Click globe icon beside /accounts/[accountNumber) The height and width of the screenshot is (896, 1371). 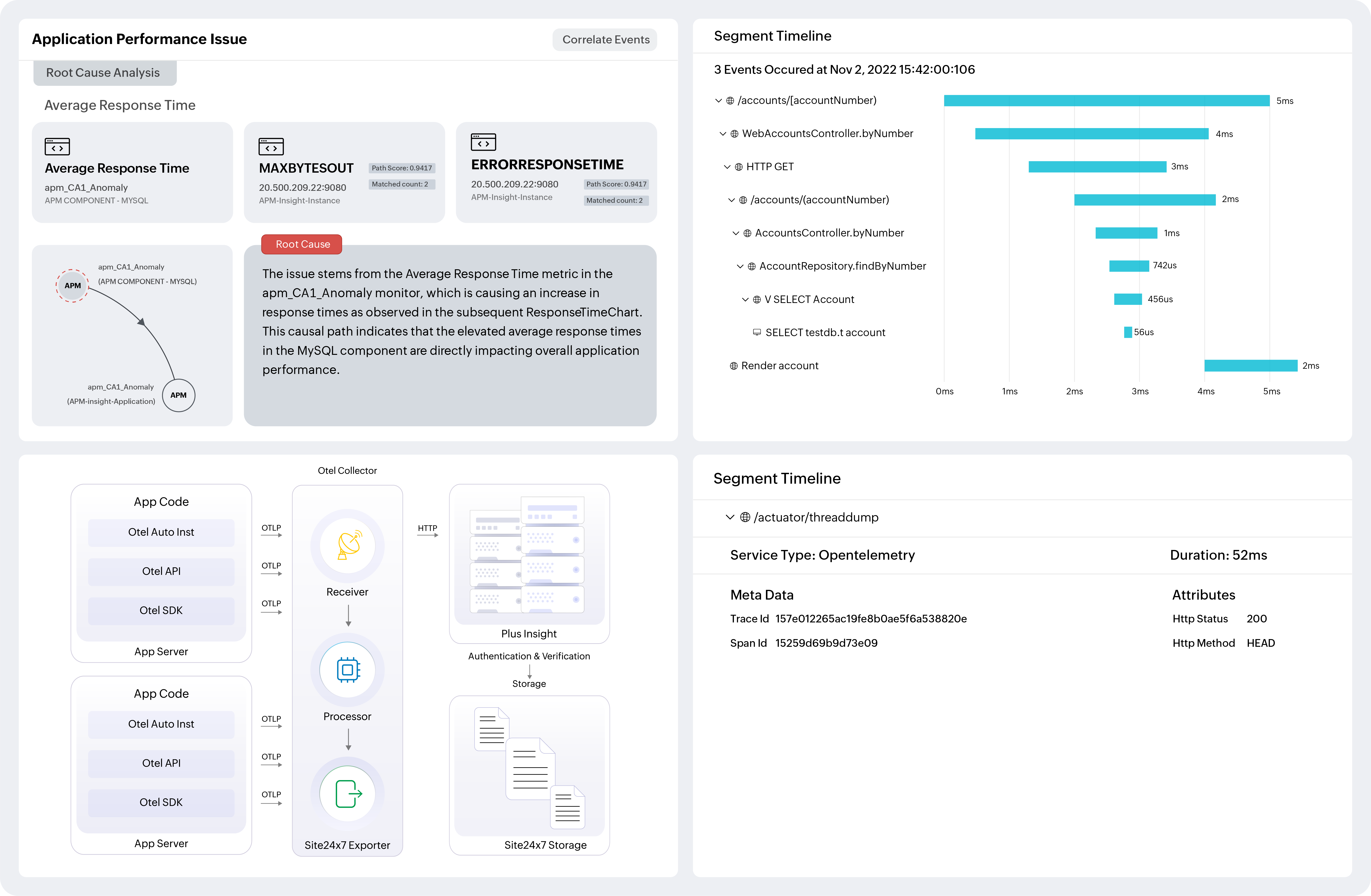pyautogui.click(x=730, y=101)
